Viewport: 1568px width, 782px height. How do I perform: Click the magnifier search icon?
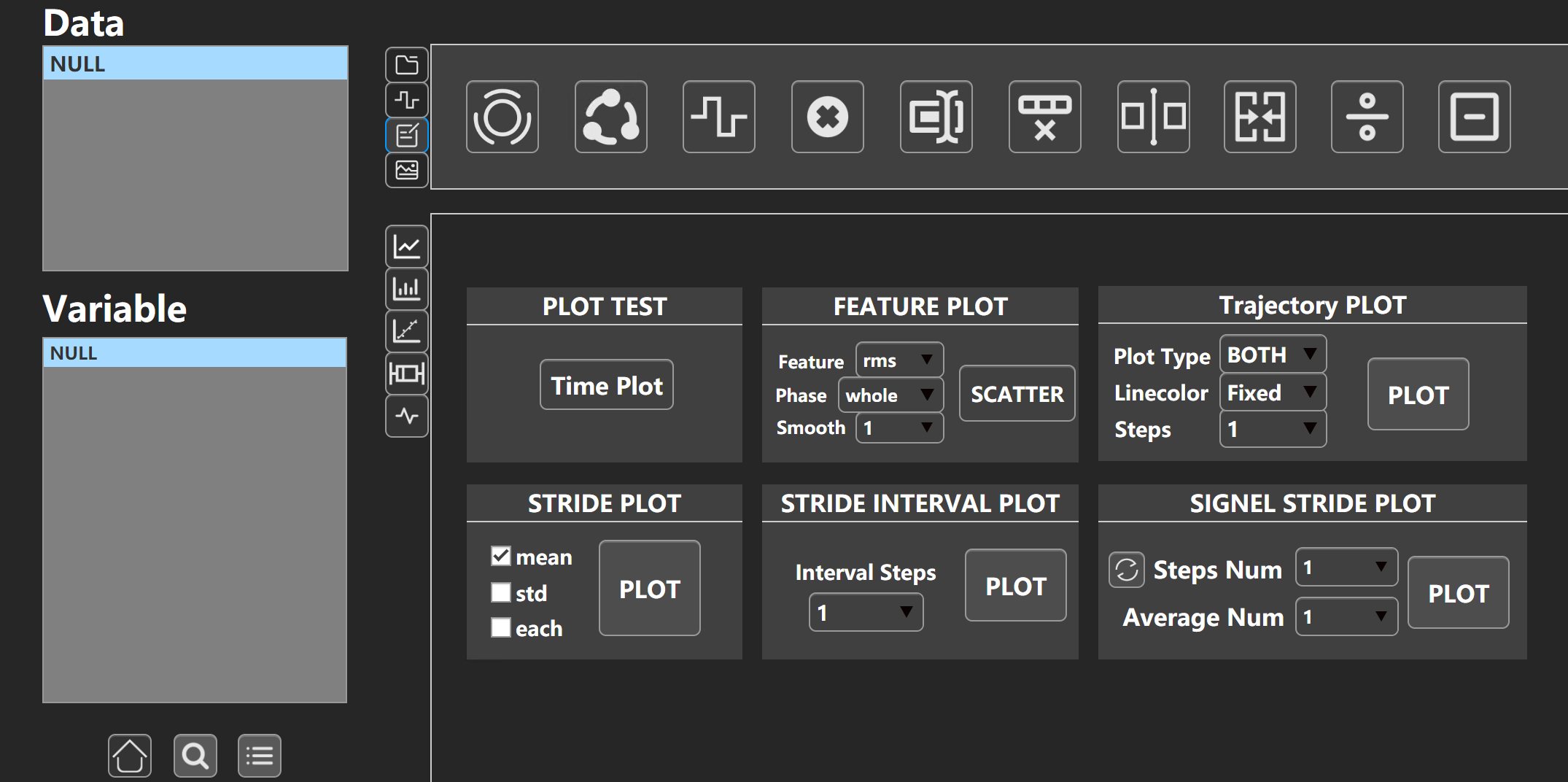tap(195, 756)
